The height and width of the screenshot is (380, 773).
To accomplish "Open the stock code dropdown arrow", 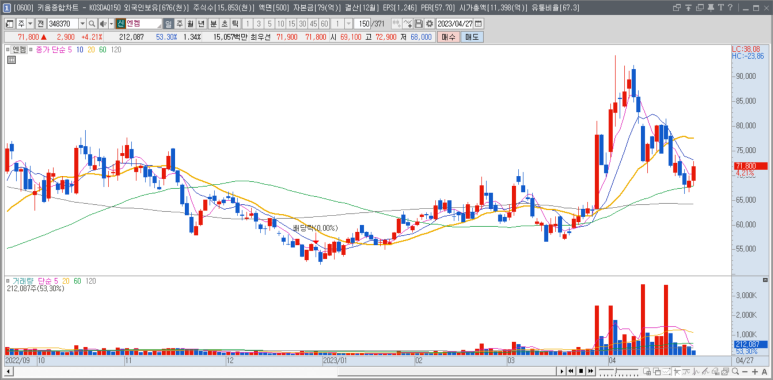I will 82,24.
